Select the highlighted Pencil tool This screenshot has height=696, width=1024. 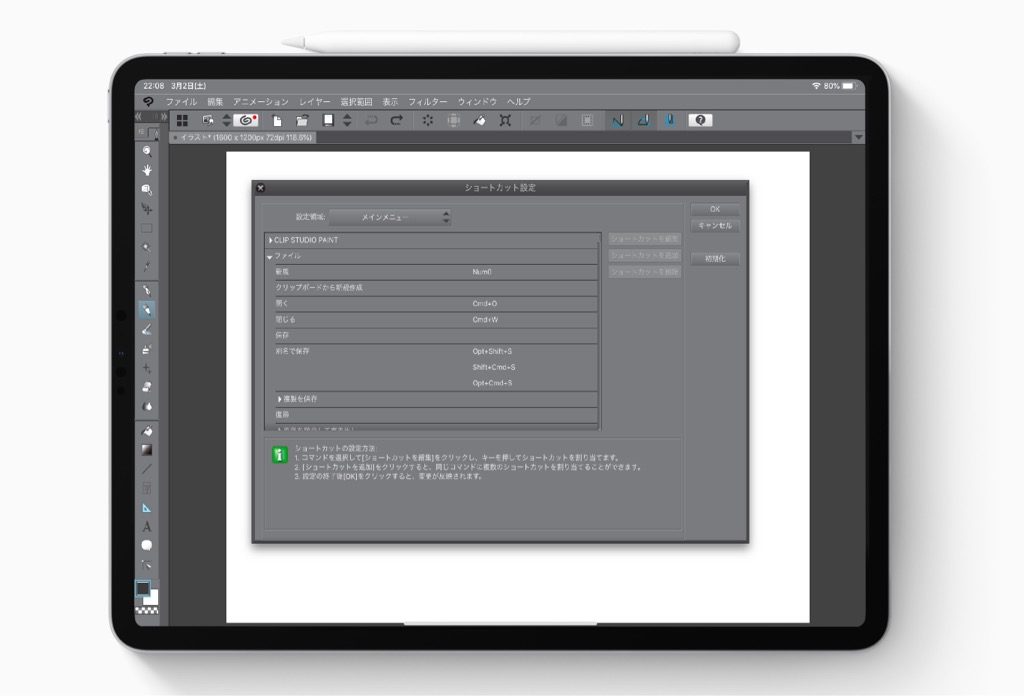[147, 310]
